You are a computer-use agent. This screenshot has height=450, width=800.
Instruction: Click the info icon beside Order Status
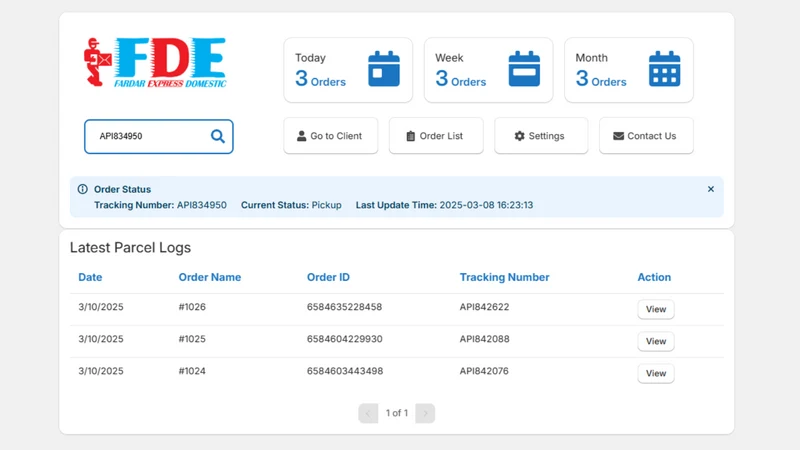tap(83, 189)
